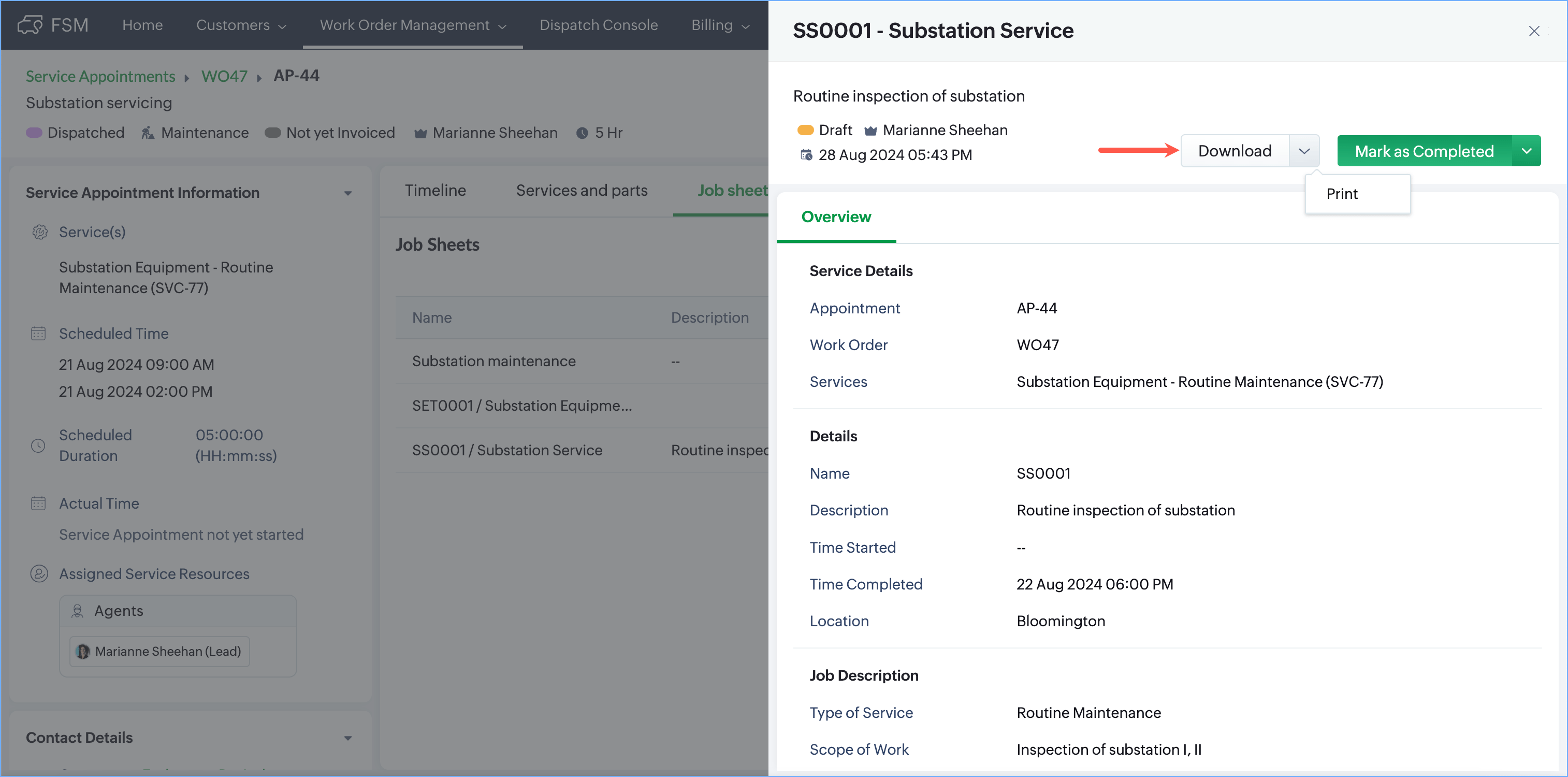Viewport: 1568px width, 777px height.
Task: Click the Download button
Action: 1235,151
